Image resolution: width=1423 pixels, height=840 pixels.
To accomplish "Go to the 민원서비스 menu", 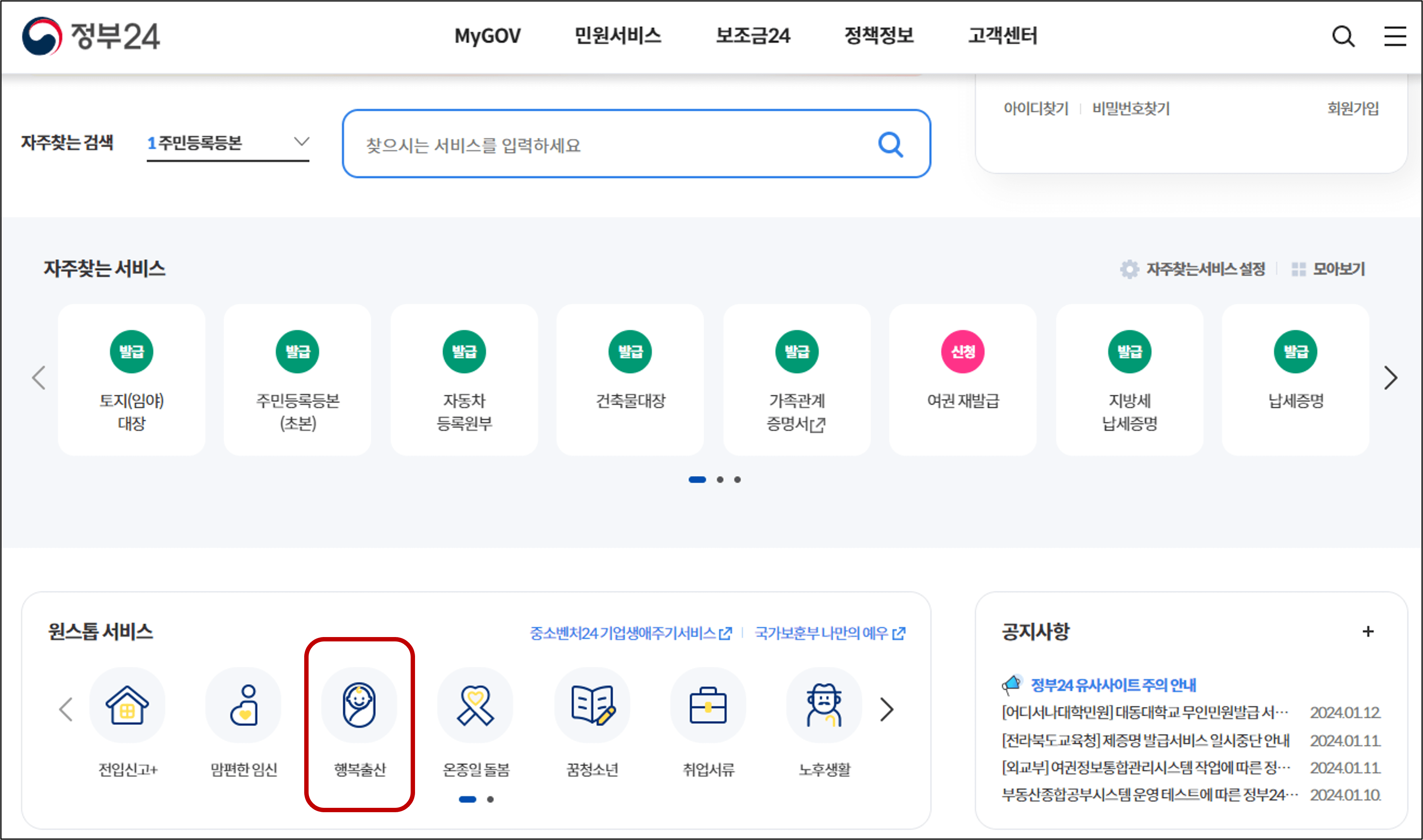I will (x=618, y=36).
